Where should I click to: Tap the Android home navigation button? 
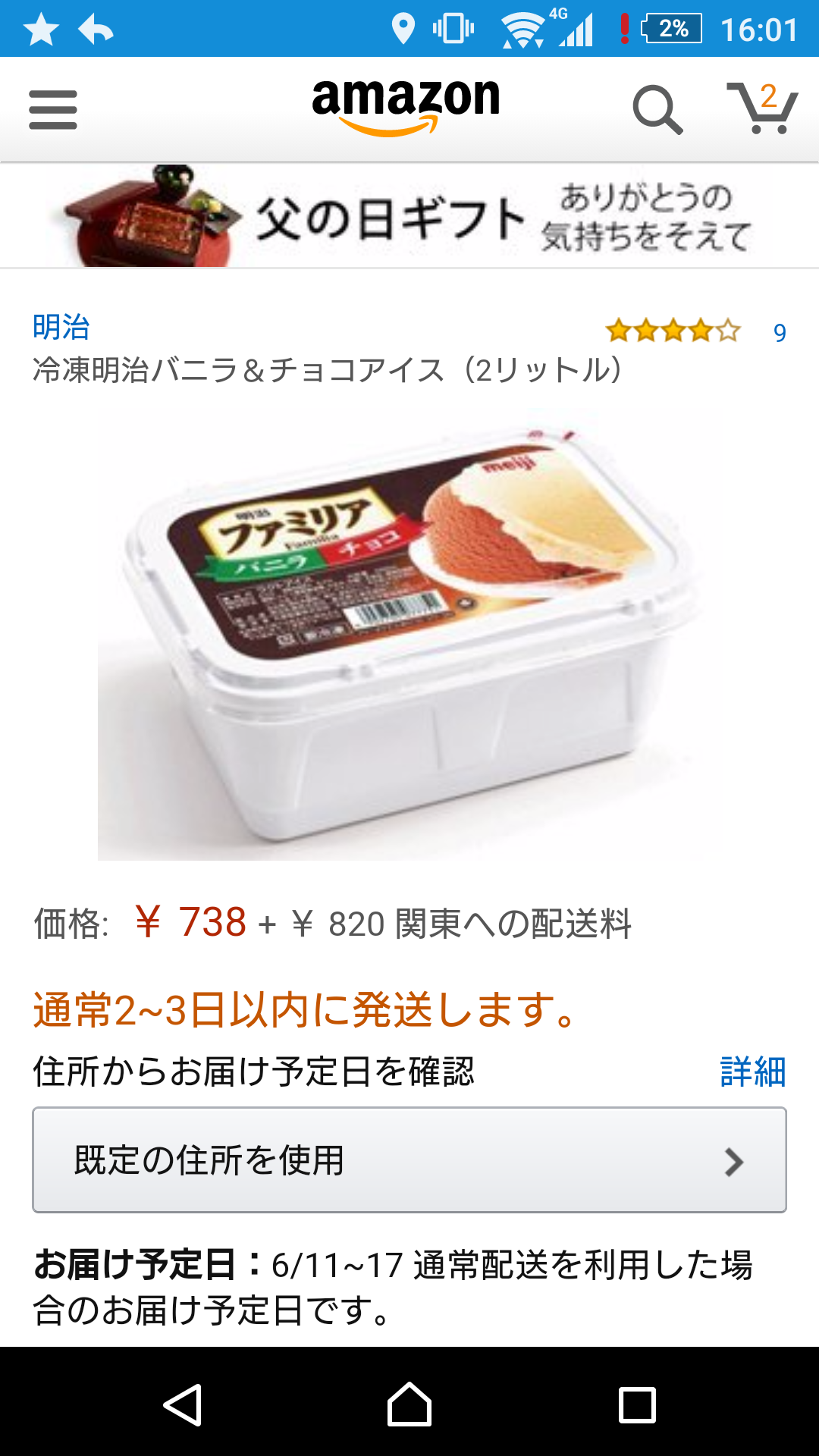(x=409, y=1404)
